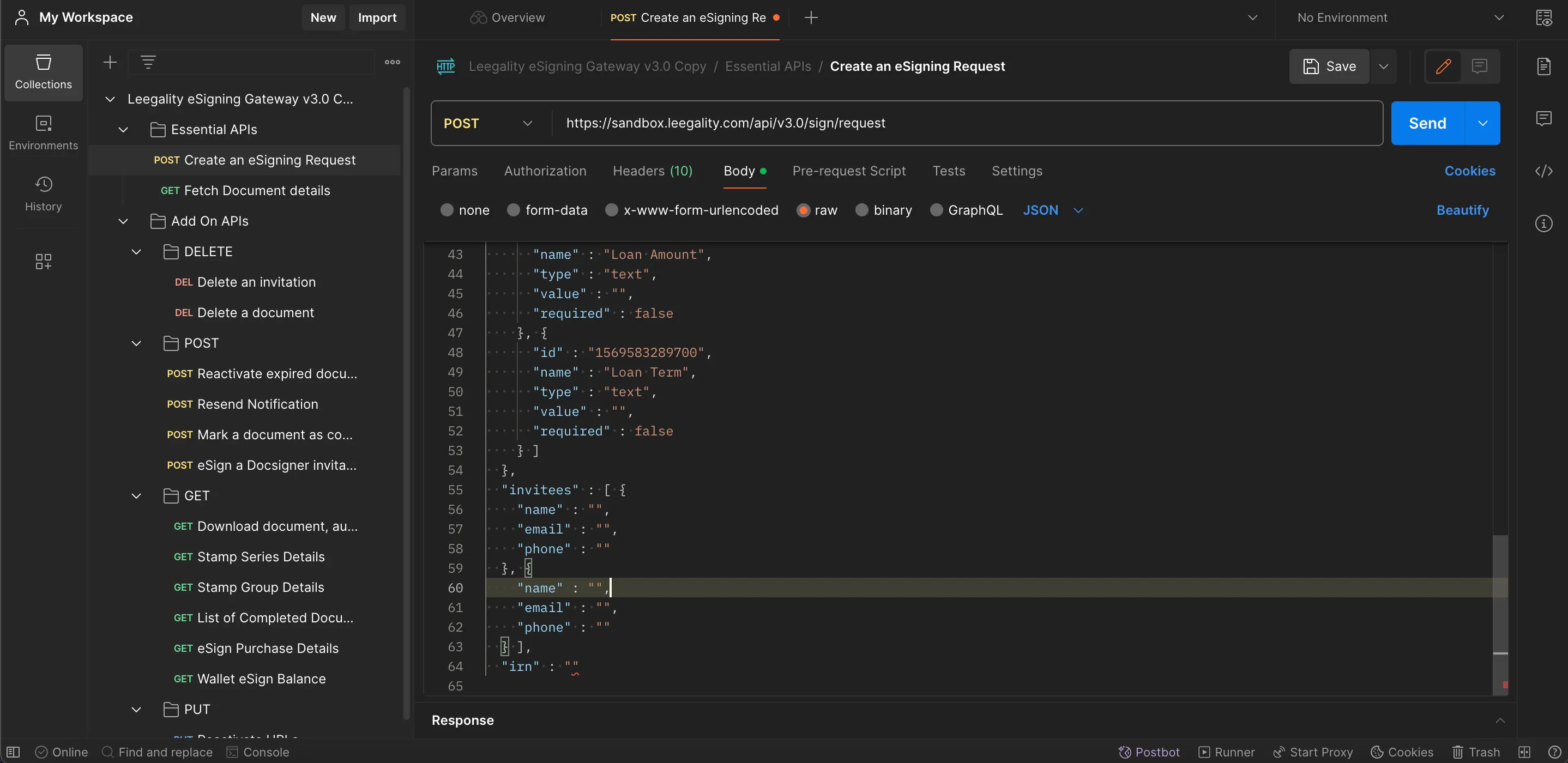This screenshot has height=763, width=1568.
Task: Open the Runner from status bar
Action: point(1226,752)
